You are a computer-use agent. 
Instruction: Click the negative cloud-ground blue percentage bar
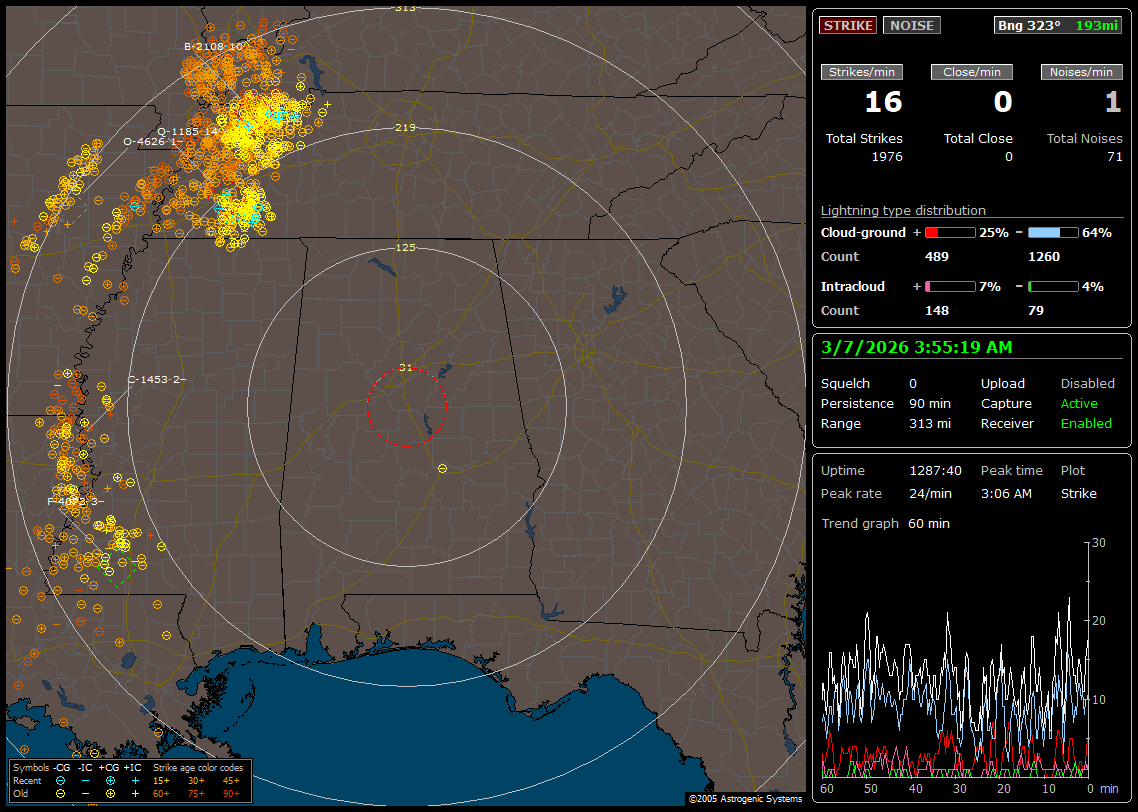1053,232
